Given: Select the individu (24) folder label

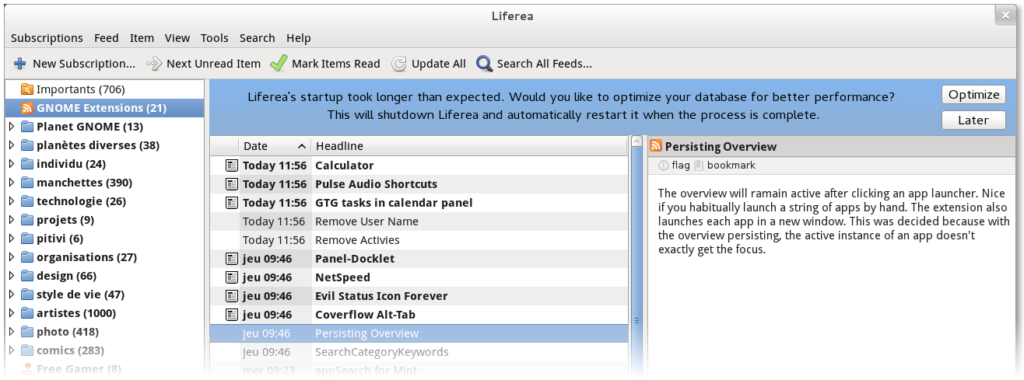Looking at the screenshot, I should click(x=71, y=164).
